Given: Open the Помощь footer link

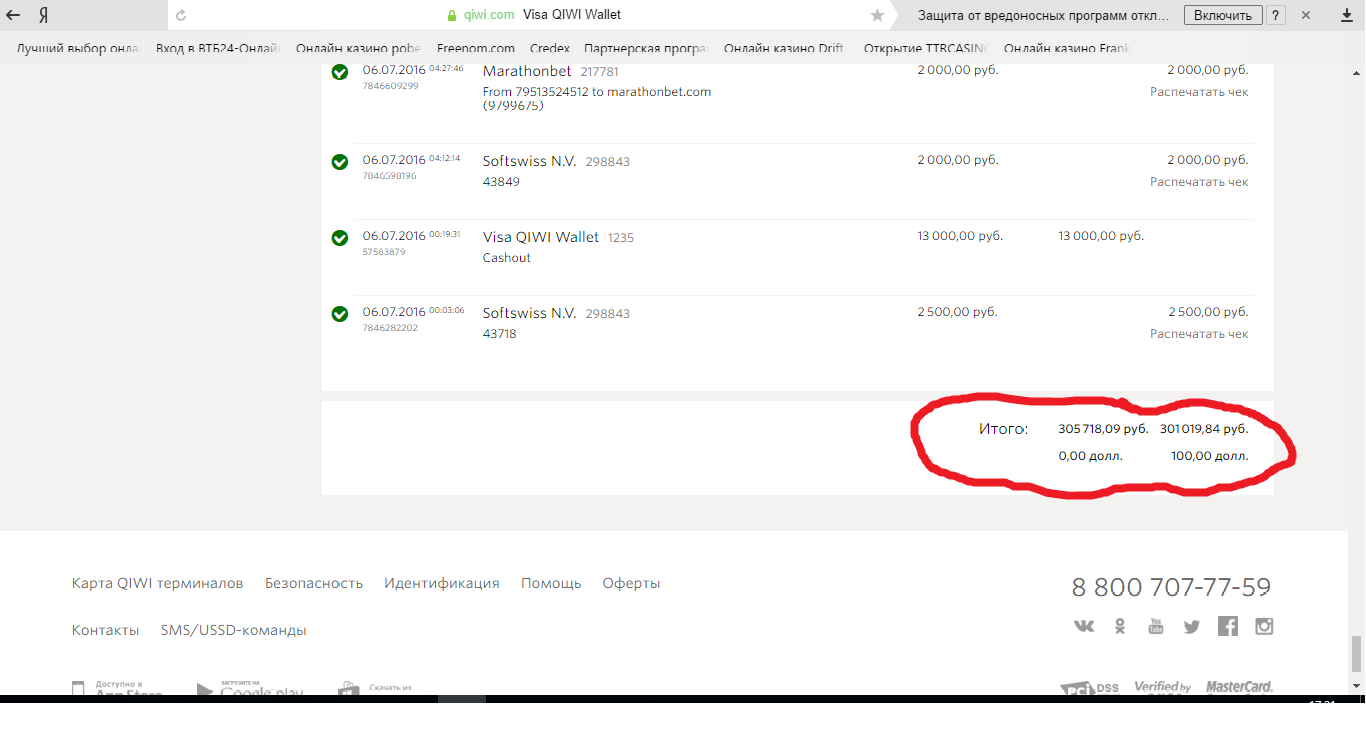Looking at the screenshot, I should [x=551, y=583].
